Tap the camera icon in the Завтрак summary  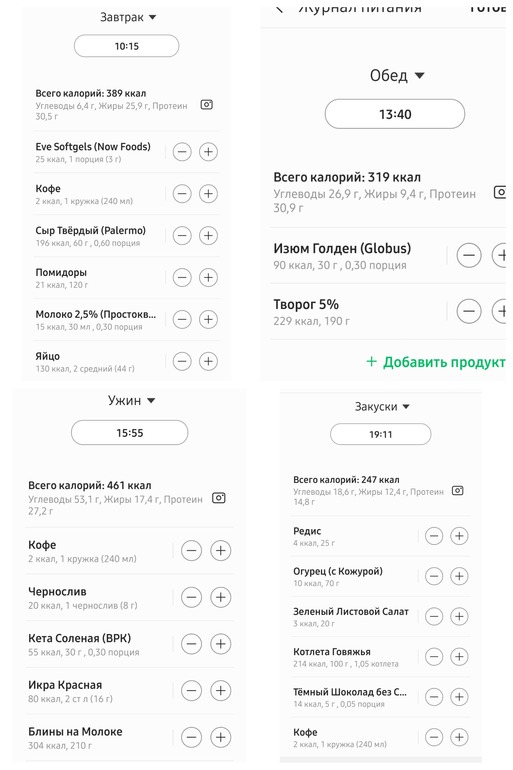click(x=207, y=105)
